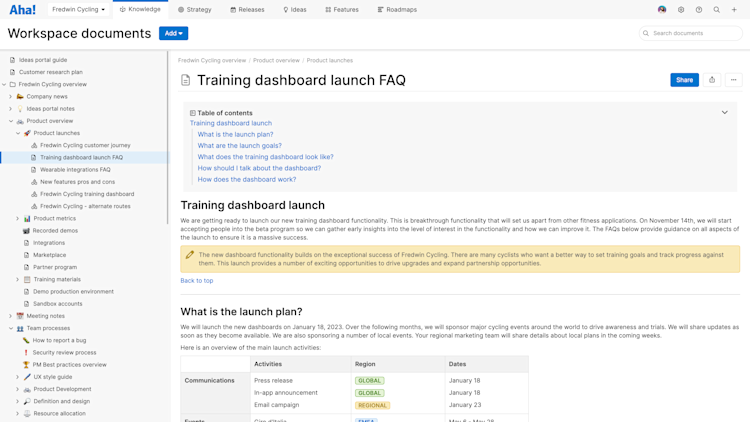The image size is (750, 422).
Task: Click the REGIONAL tag in Email campaign row
Action: tap(372, 405)
